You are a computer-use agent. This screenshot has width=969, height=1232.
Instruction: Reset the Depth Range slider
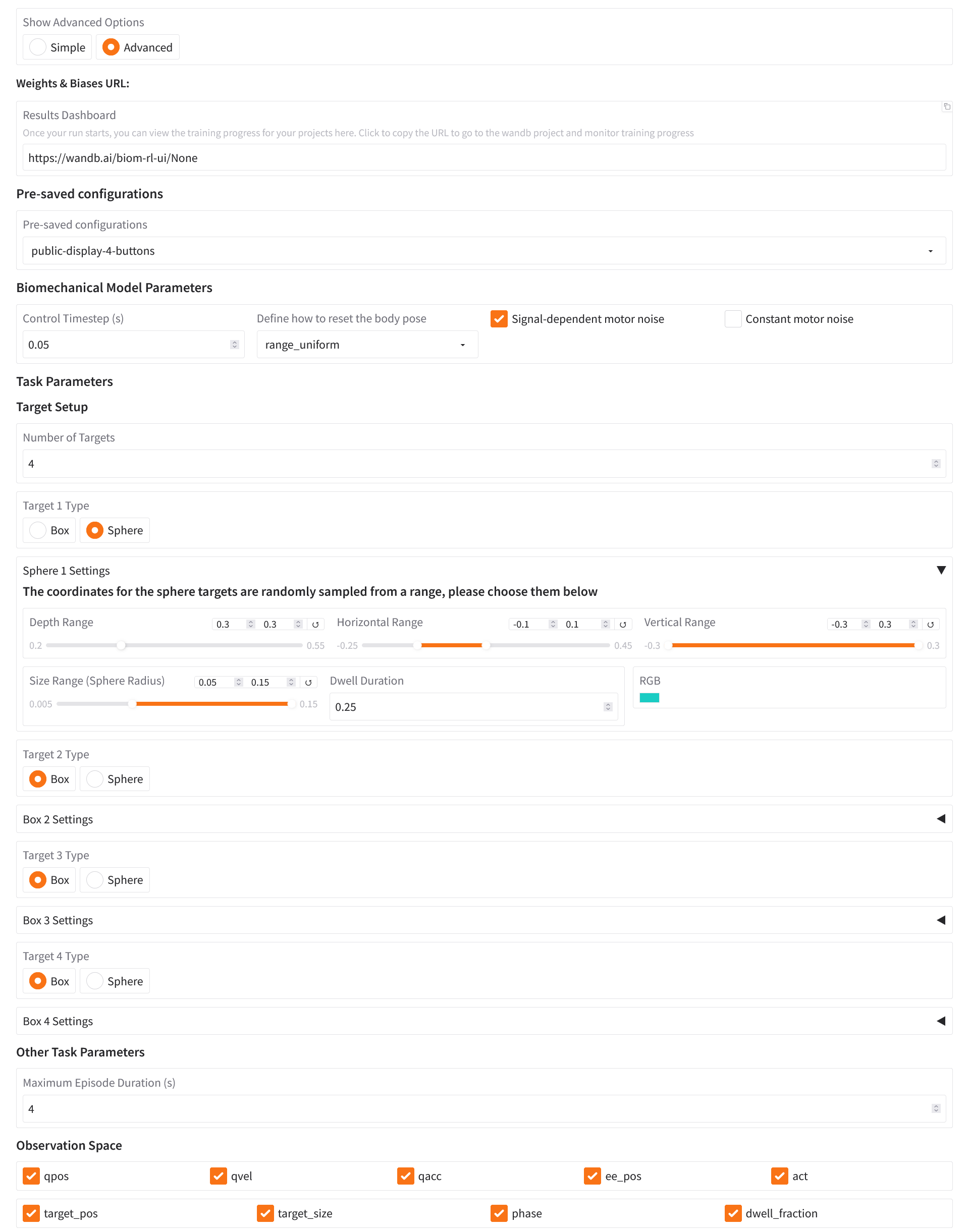coord(315,625)
